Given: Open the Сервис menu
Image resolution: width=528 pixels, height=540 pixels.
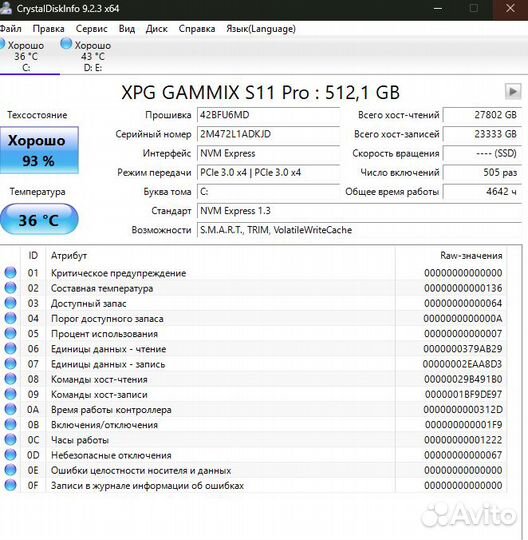Looking at the screenshot, I should click(91, 29).
